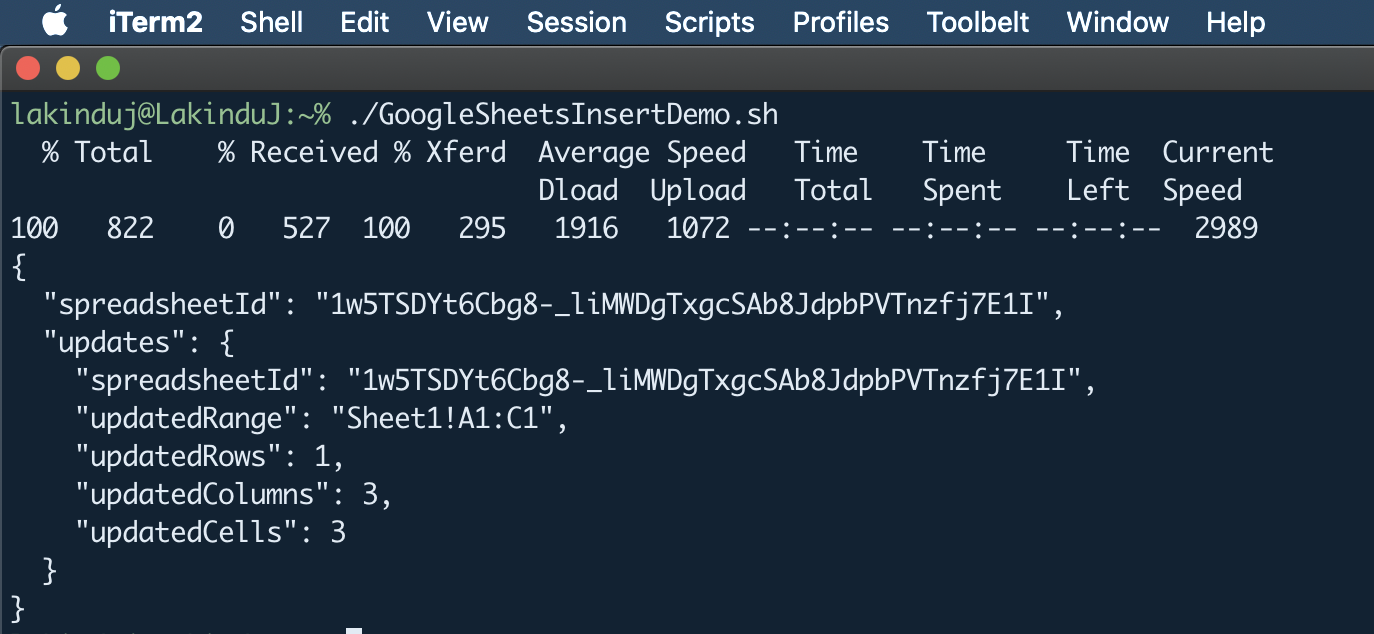Open the Toolbelt menu
This screenshot has height=634, width=1374.
coord(978,22)
